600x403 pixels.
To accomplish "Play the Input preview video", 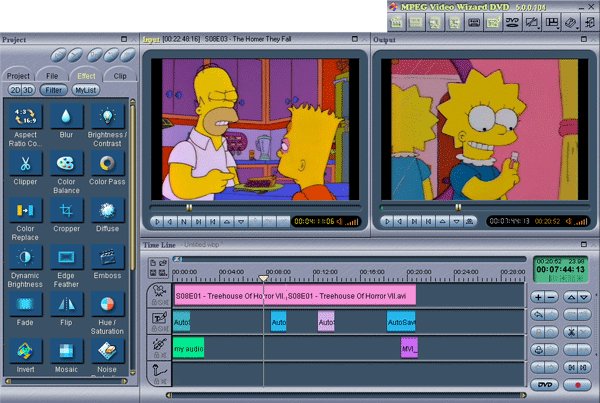I will click(157, 221).
